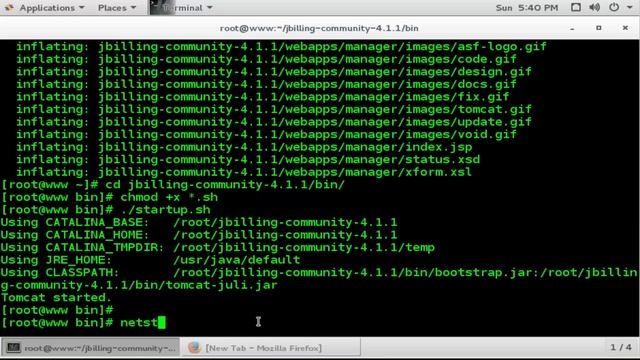Click the './startup.sh' command text
640x360 pixels.
(166, 210)
